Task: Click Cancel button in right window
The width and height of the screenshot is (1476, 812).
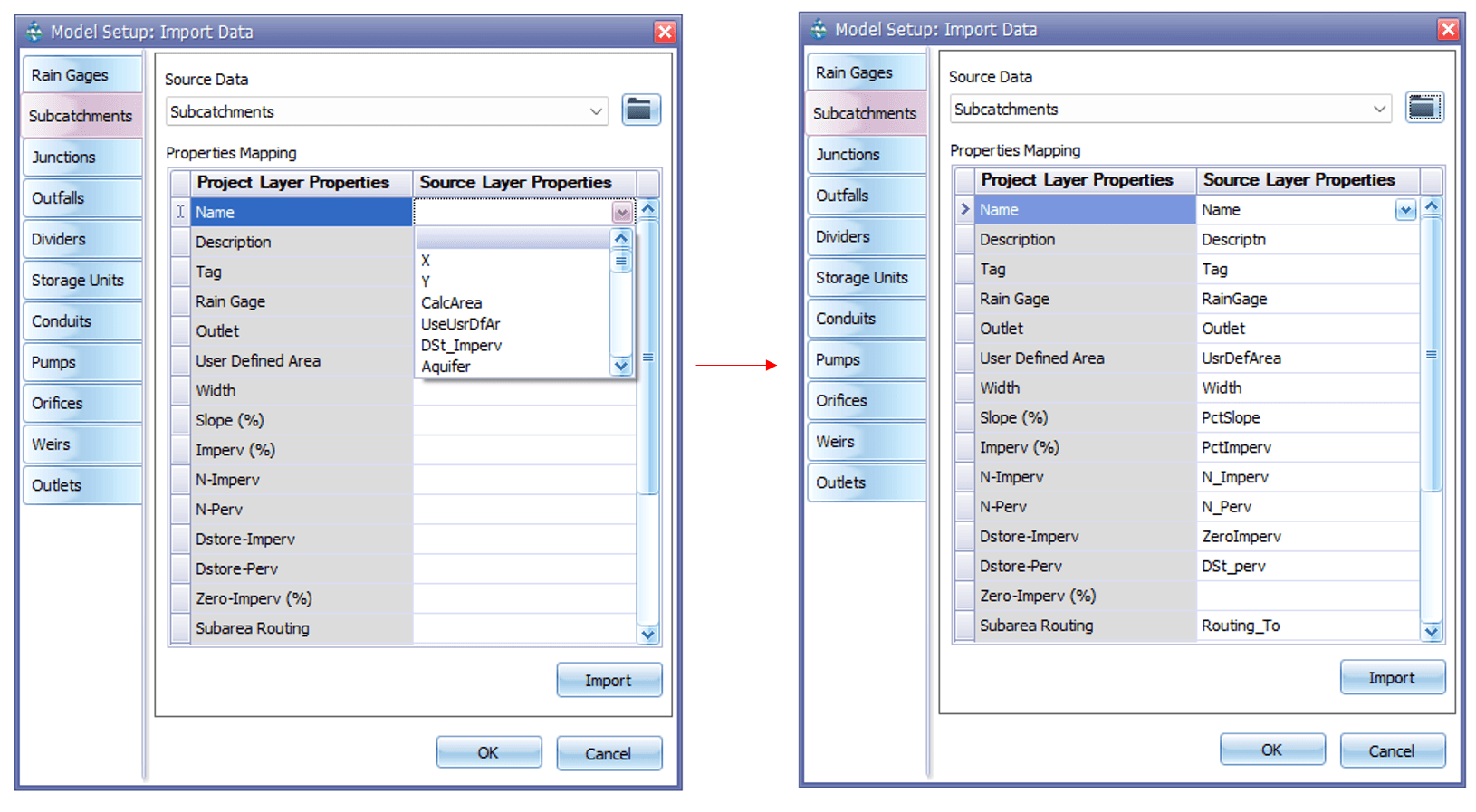Action: (x=1392, y=750)
